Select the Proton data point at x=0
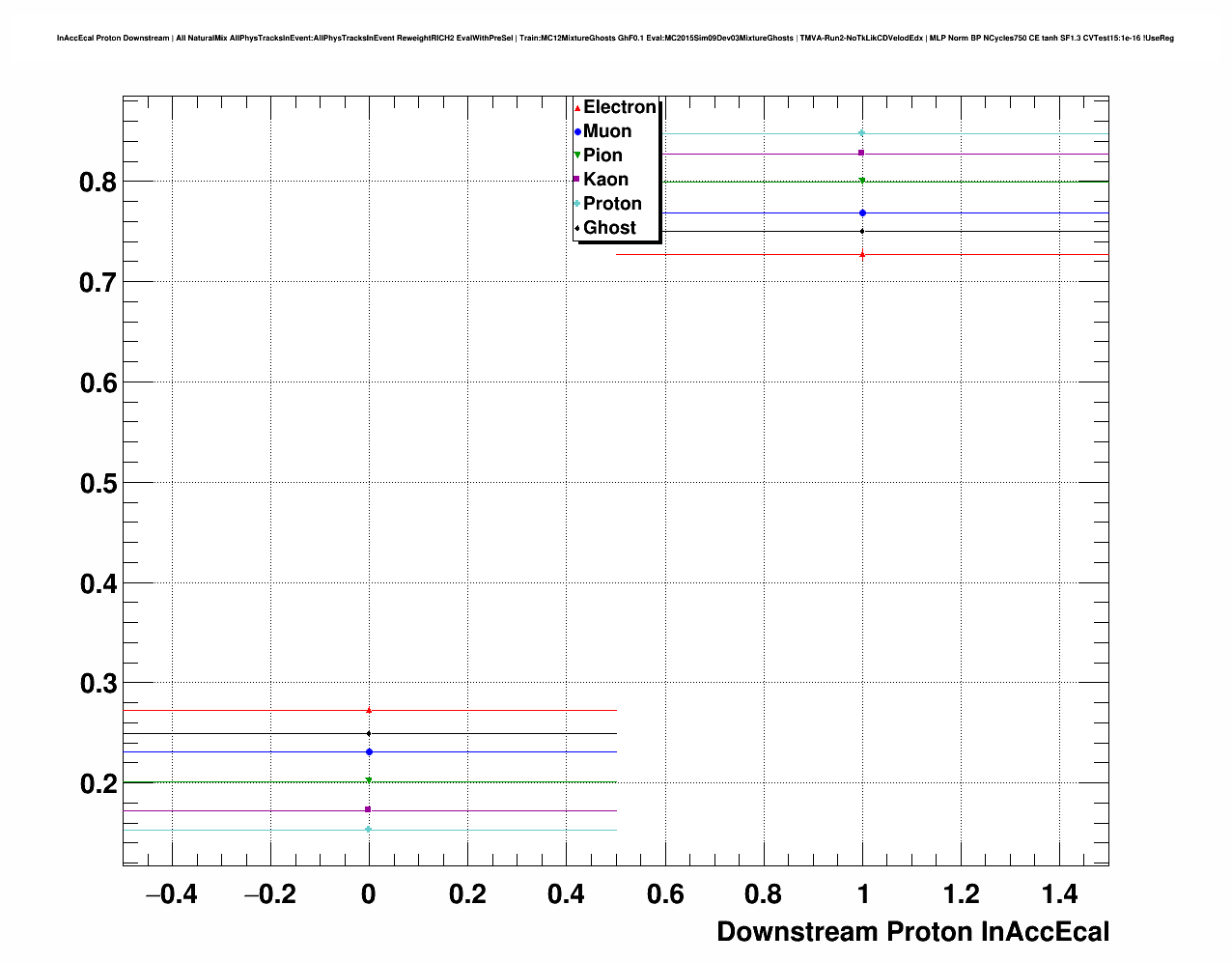This screenshot has width=1232, height=962. tap(369, 830)
